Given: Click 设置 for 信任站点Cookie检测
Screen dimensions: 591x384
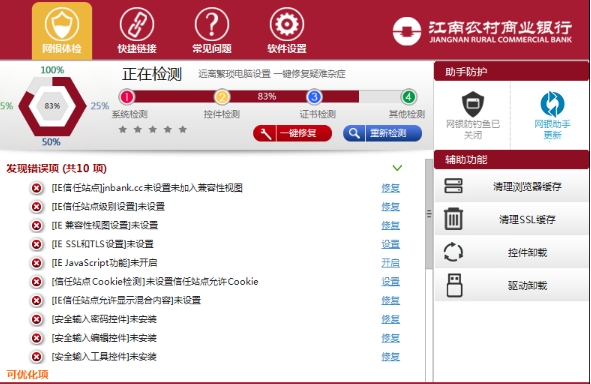Looking at the screenshot, I should [390, 281].
